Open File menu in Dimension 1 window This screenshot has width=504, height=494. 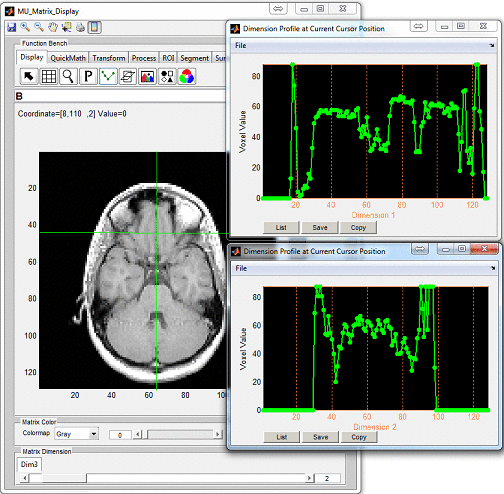tap(241, 45)
